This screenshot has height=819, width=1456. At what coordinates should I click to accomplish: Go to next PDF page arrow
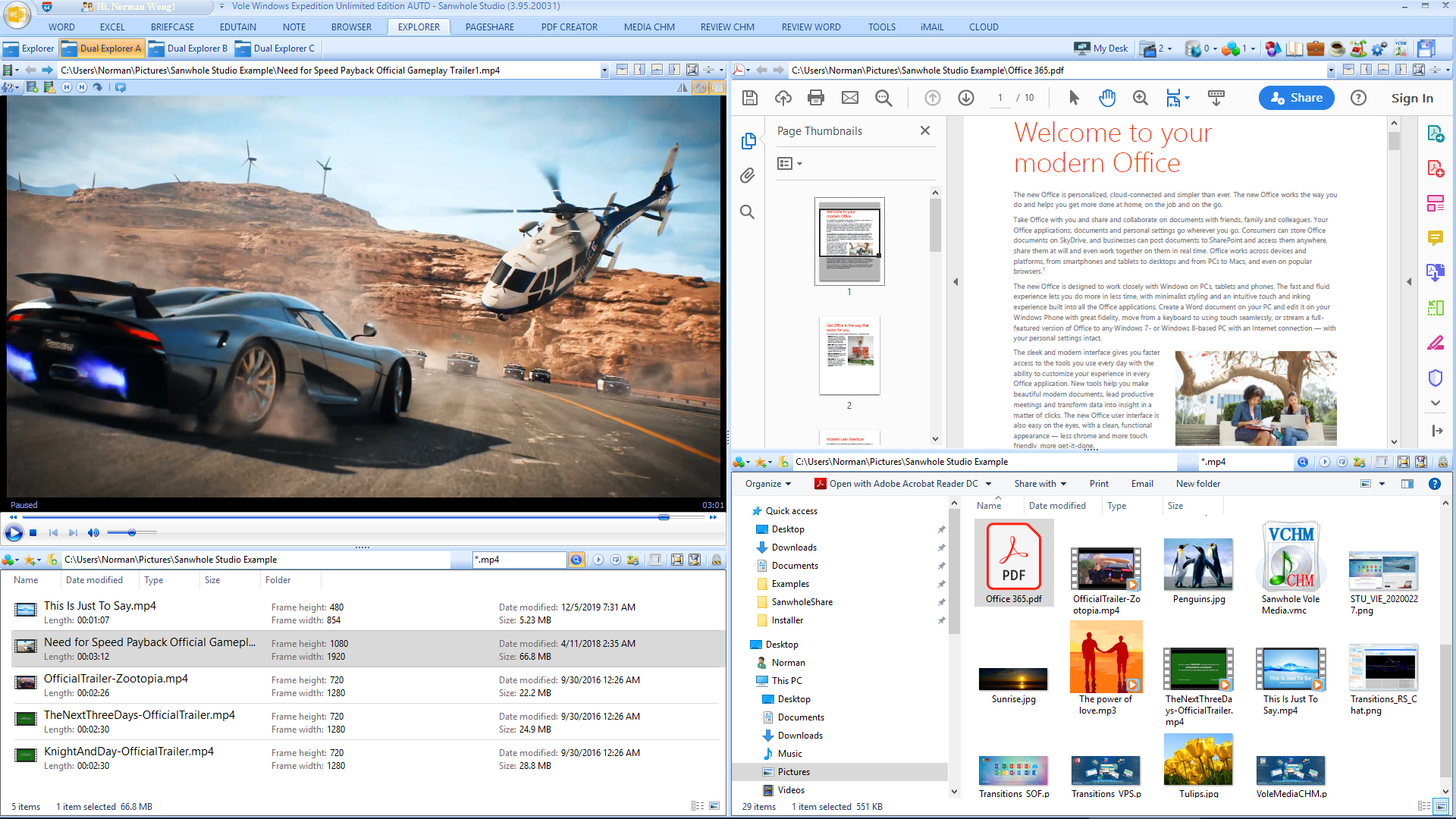click(966, 98)
